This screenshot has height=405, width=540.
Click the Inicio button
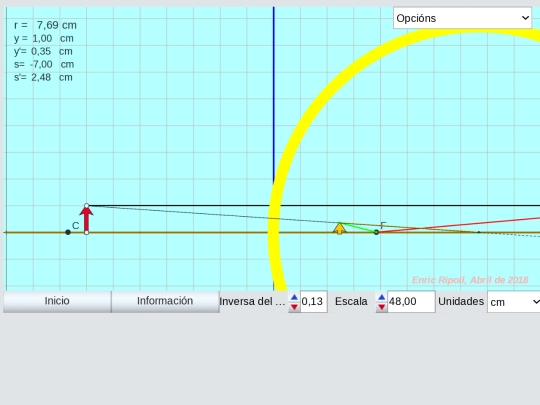[x=57, y=301]
